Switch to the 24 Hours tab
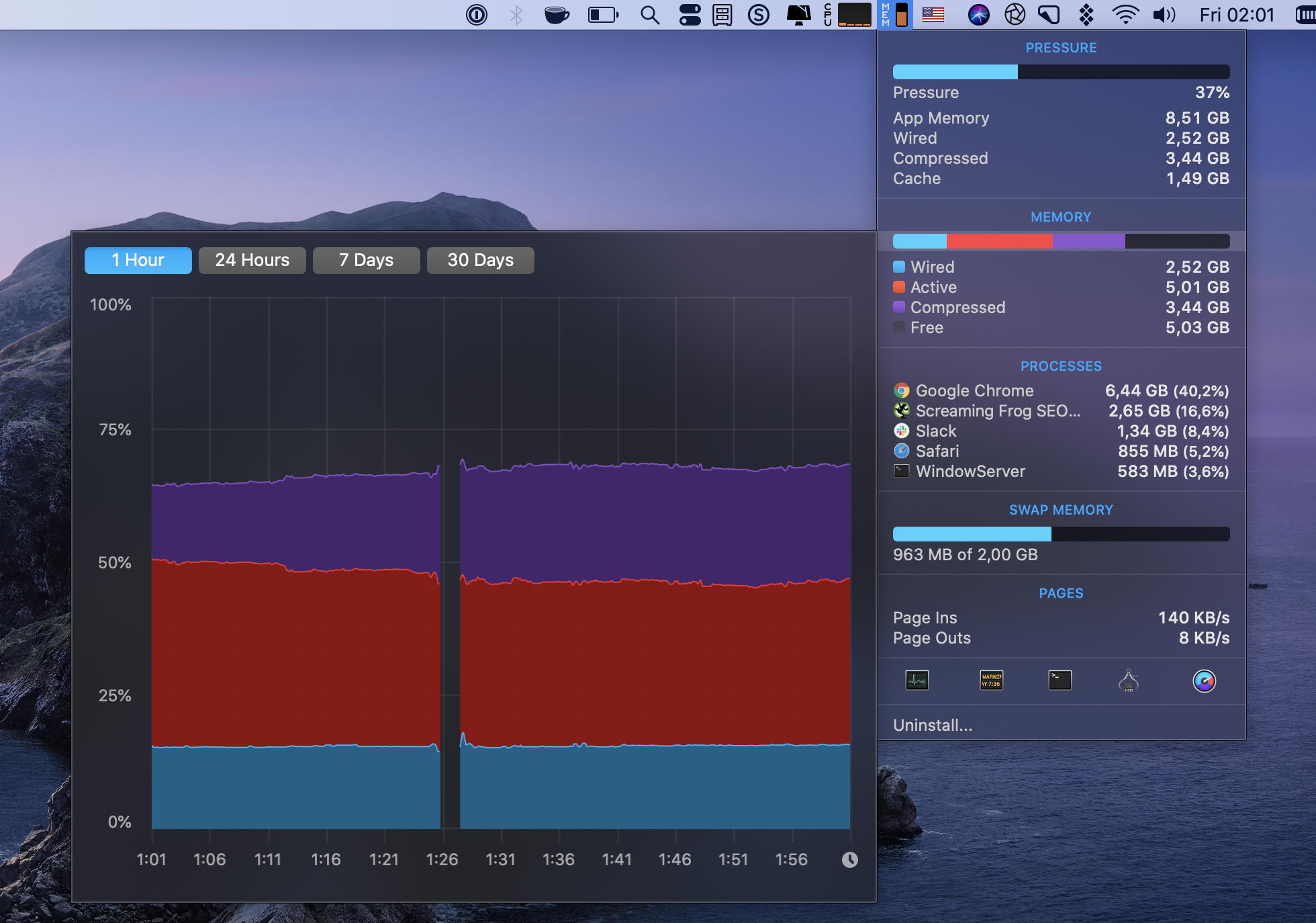This screenshot has height=923, width=1316. tap(251, 260)
